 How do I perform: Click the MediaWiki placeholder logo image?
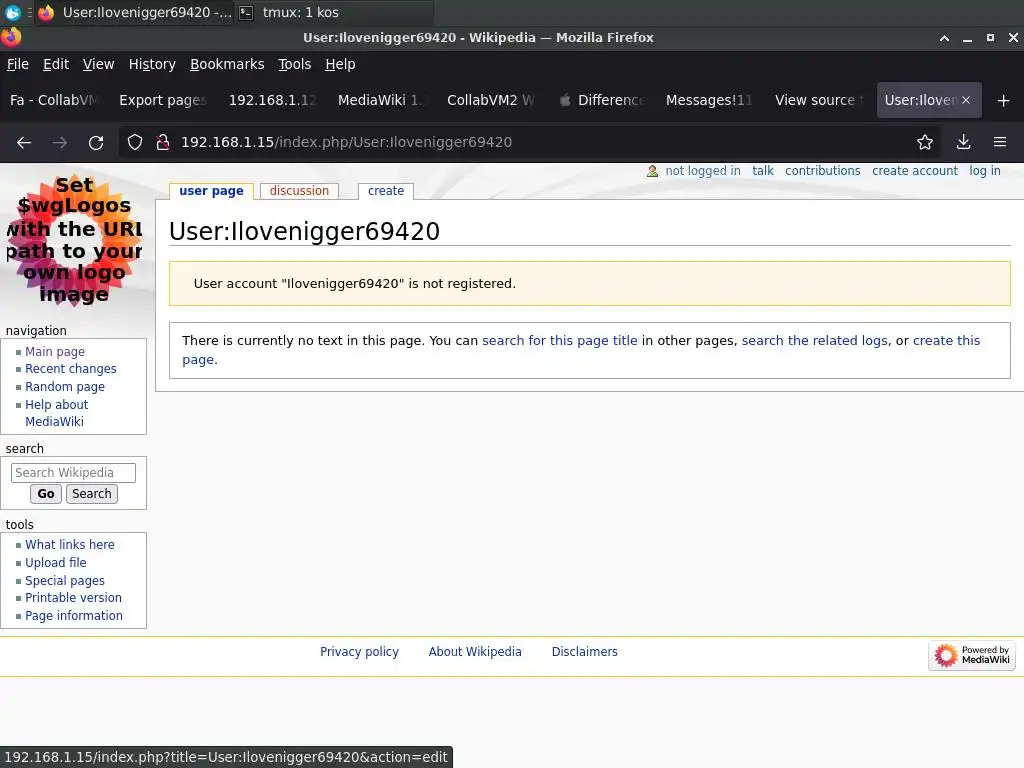pyautogui.click(x=74, y=240)
